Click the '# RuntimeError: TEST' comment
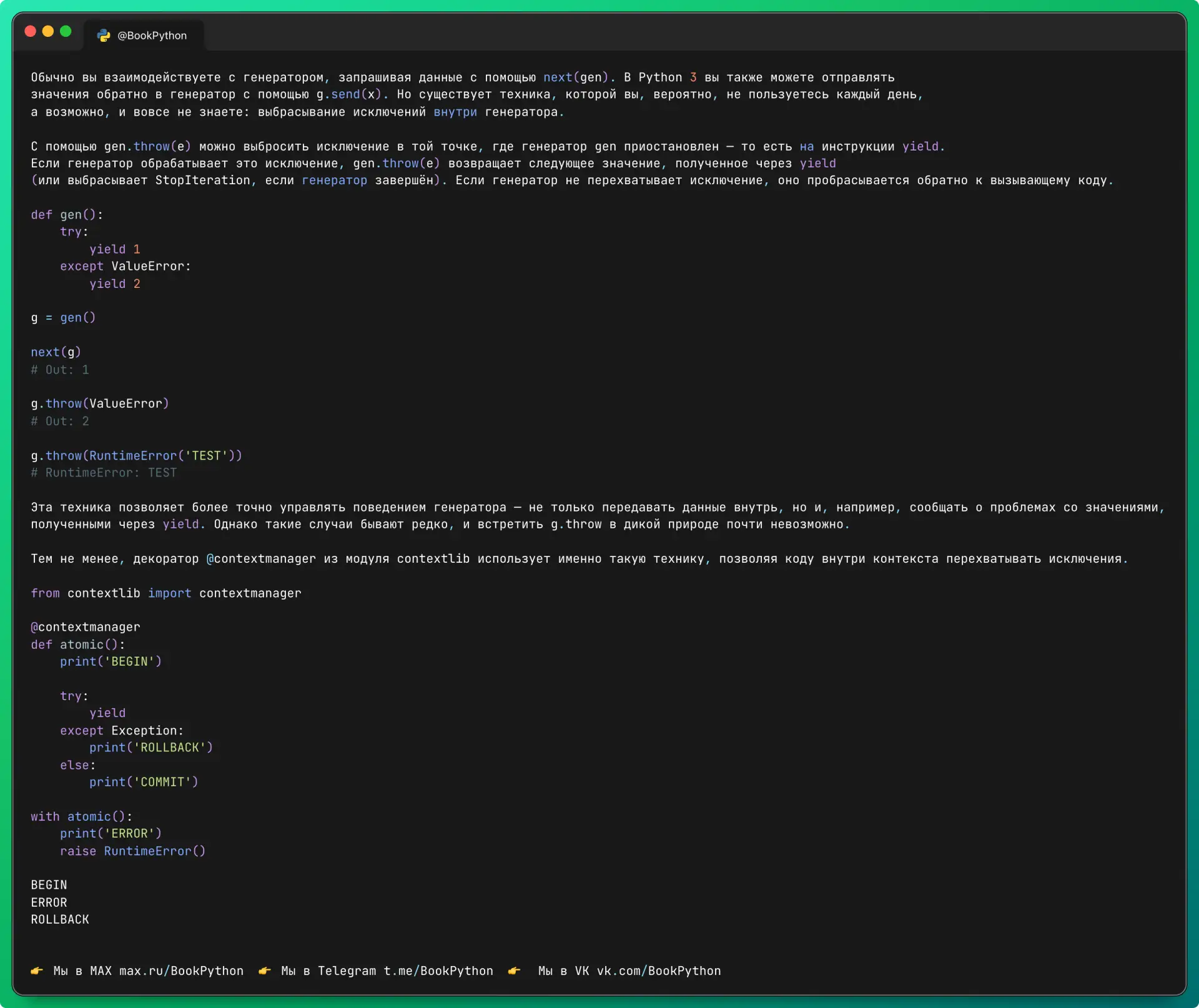Viewport: 1199px width, 1008px height. tap(104, 473)
